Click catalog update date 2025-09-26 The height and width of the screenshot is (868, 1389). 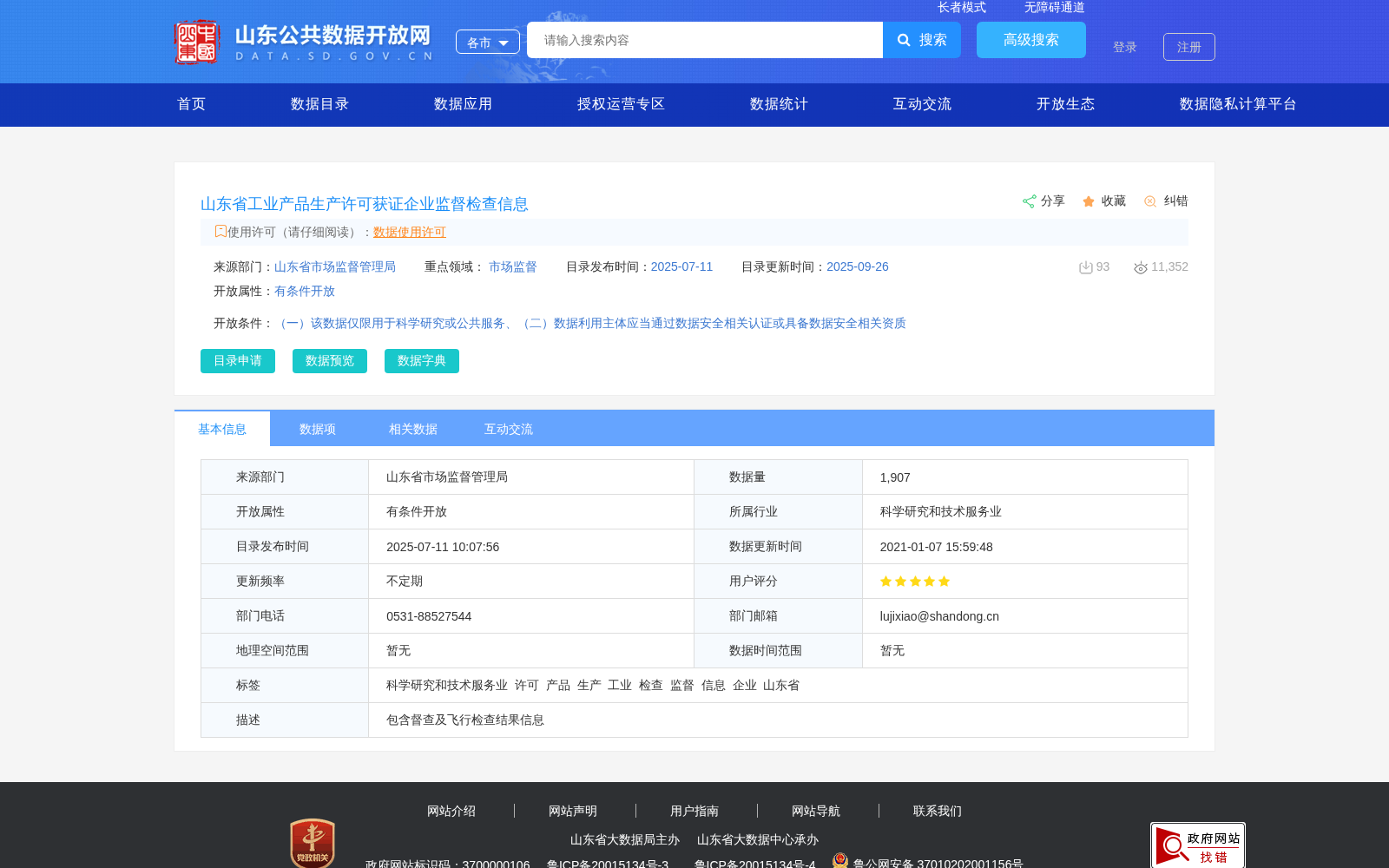click(858, 266)
